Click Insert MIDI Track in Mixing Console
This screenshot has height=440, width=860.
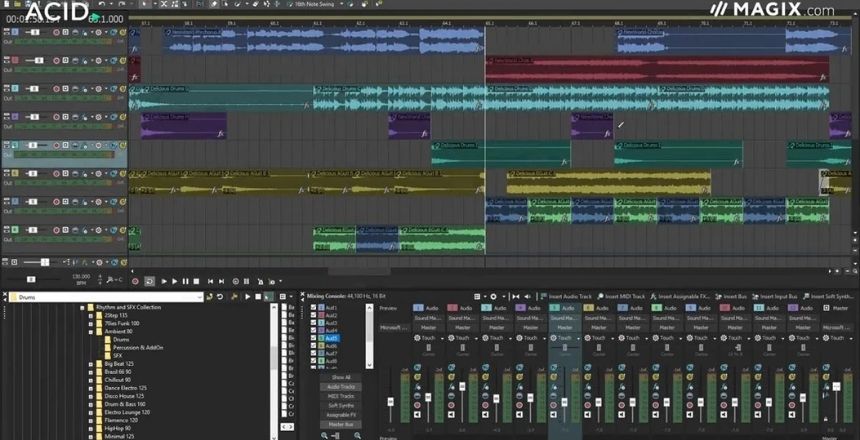(621, 297)
